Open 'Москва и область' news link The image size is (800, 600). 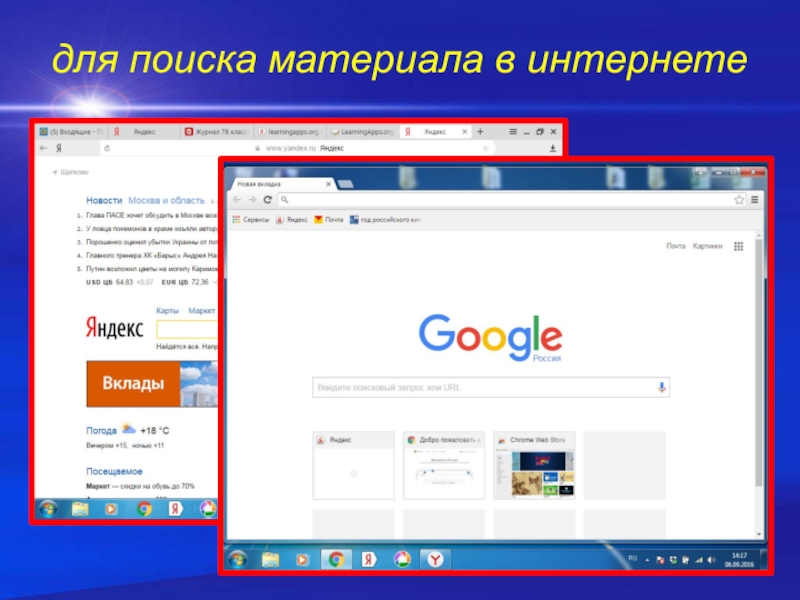click(x=166, y=201)
